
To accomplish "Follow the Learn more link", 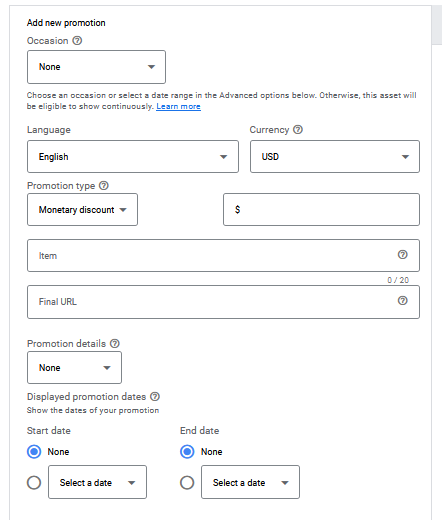I will [178, 106].
